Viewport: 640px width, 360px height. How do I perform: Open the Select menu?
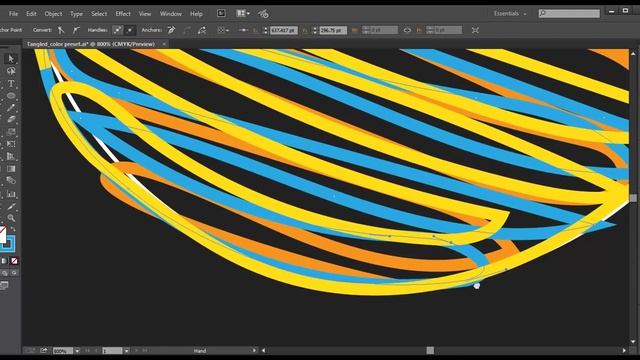[x=99, y=14]
